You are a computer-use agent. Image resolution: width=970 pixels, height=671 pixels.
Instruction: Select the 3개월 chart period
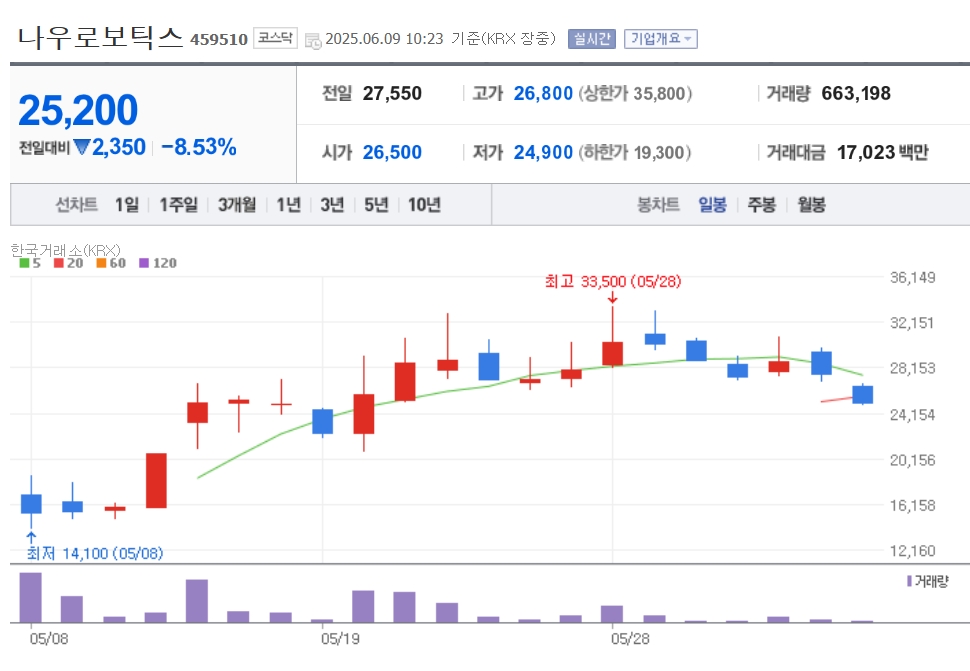tap(237, 205)
